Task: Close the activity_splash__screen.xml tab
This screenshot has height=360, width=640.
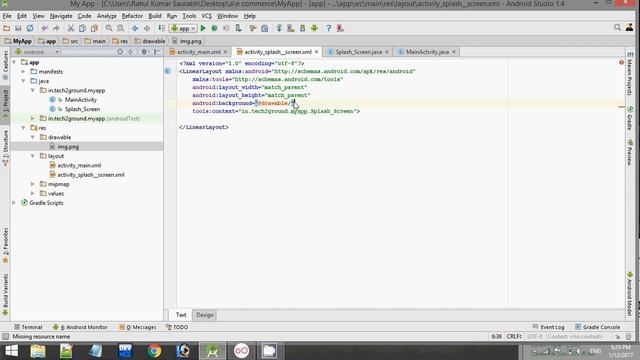Action: (316, 52)
